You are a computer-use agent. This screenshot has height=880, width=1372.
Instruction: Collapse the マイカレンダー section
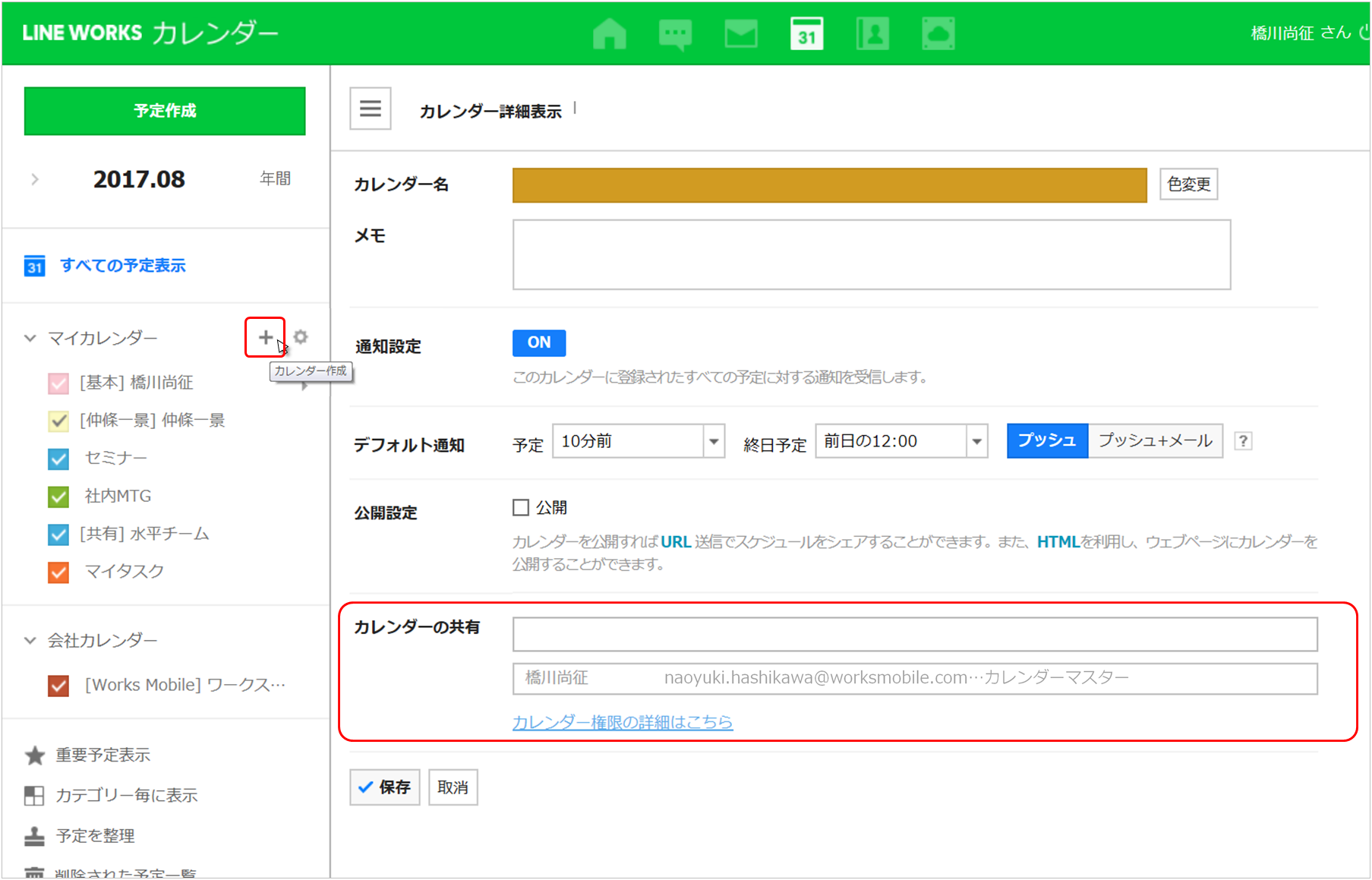(x=30, y=338)
